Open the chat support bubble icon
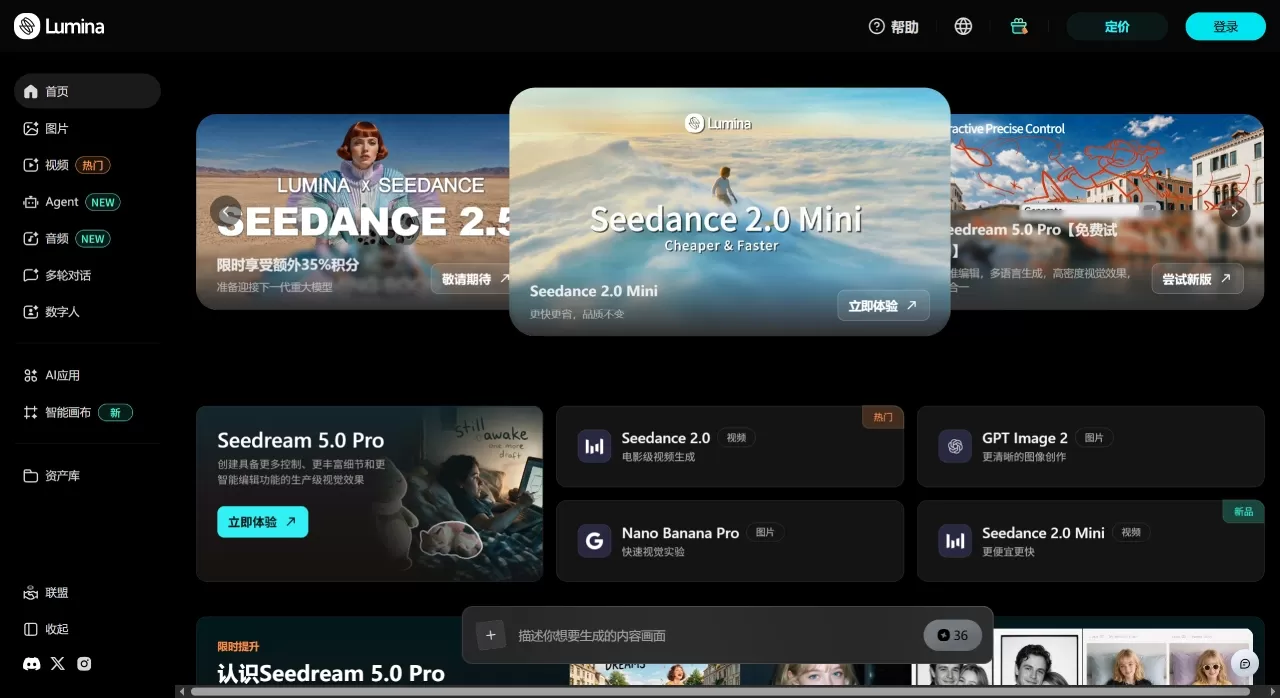Screen dimensions: 1280x698 (x=1245, y=663)
